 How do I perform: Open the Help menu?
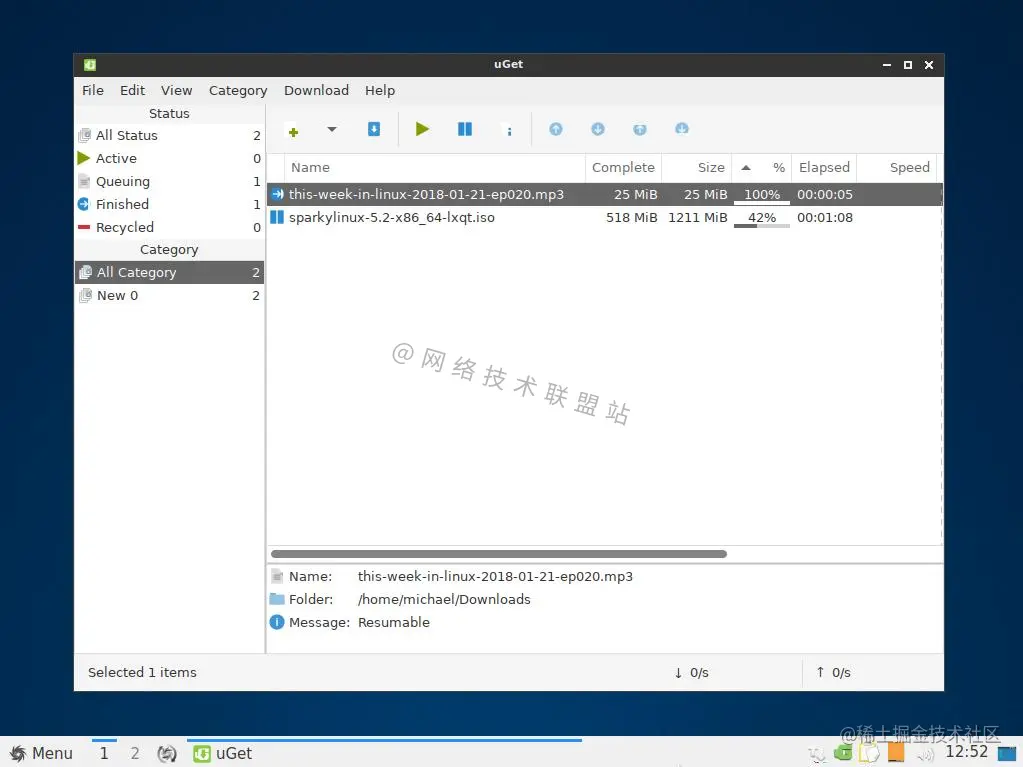tap(380, 90)
